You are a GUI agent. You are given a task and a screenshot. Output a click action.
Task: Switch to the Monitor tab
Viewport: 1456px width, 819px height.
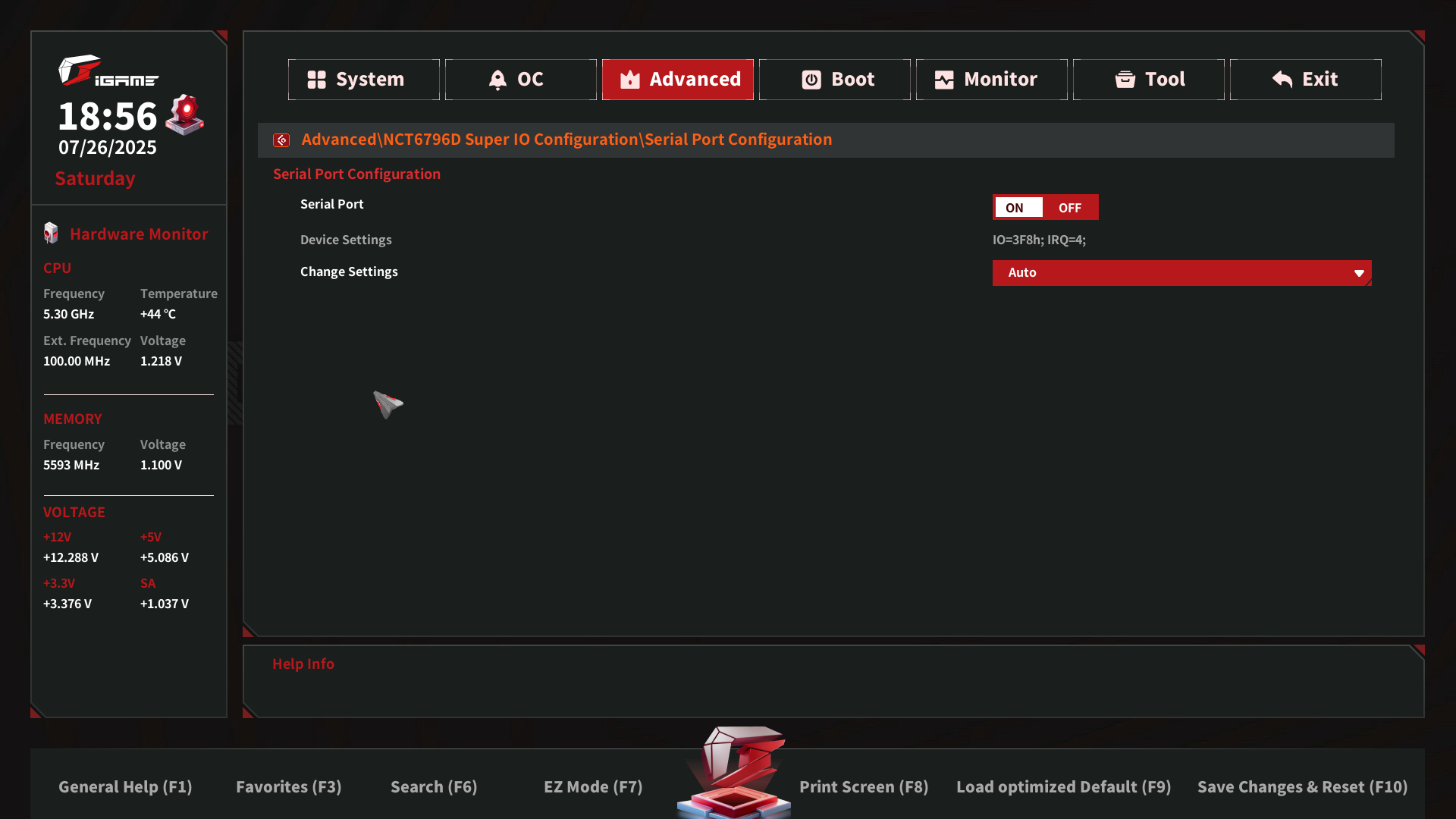991,80
